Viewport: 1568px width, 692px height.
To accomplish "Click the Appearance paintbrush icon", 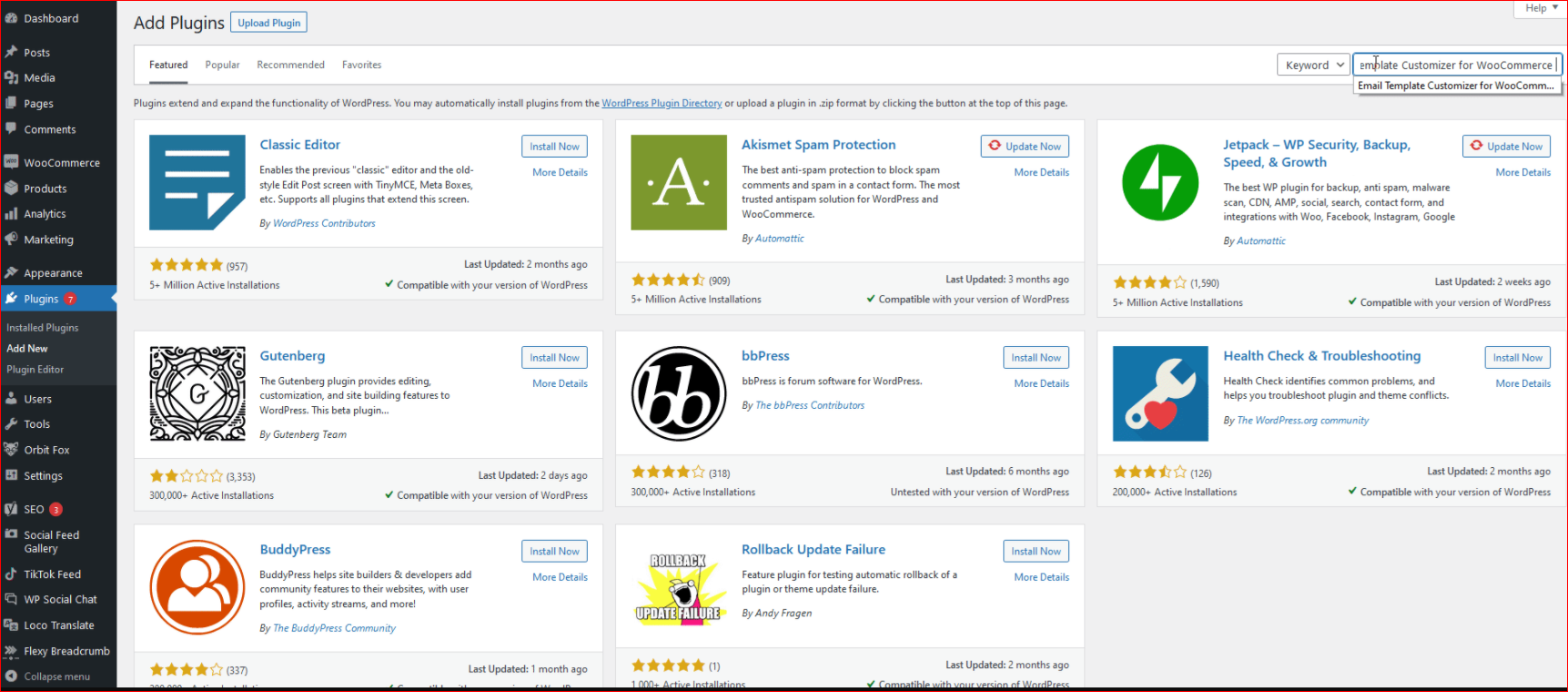I will tap(11, 272).
